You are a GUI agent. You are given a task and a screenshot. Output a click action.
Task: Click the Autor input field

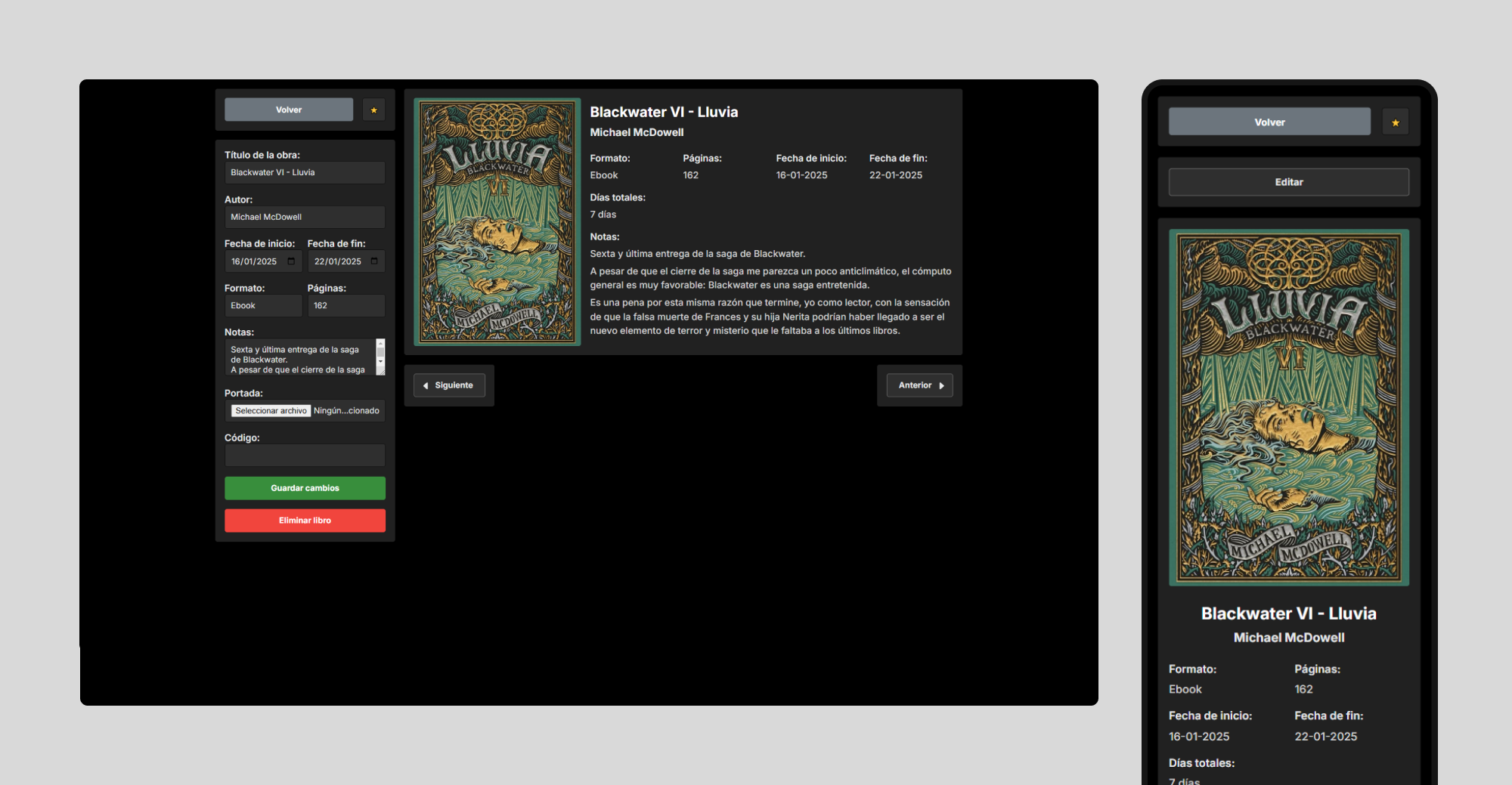pyautogui.click(x=305, y=218)
